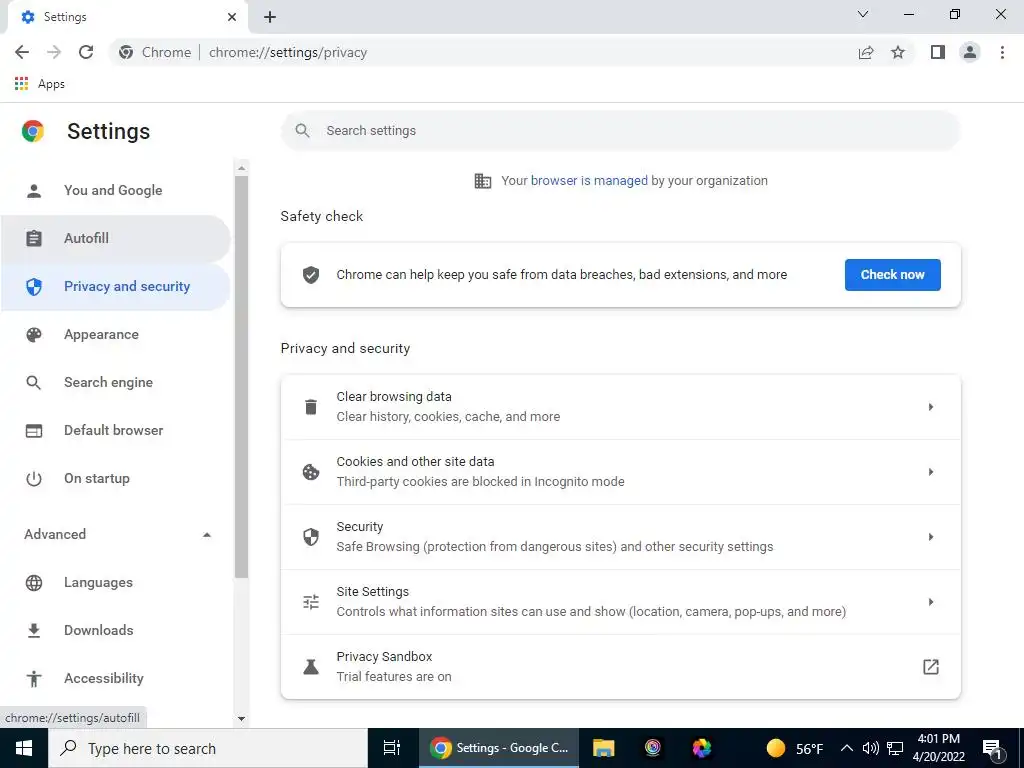The height and width of the screenshot is (768, 1024).
Task: Click the managed organization building icon
Action: [x=483, y=181]
